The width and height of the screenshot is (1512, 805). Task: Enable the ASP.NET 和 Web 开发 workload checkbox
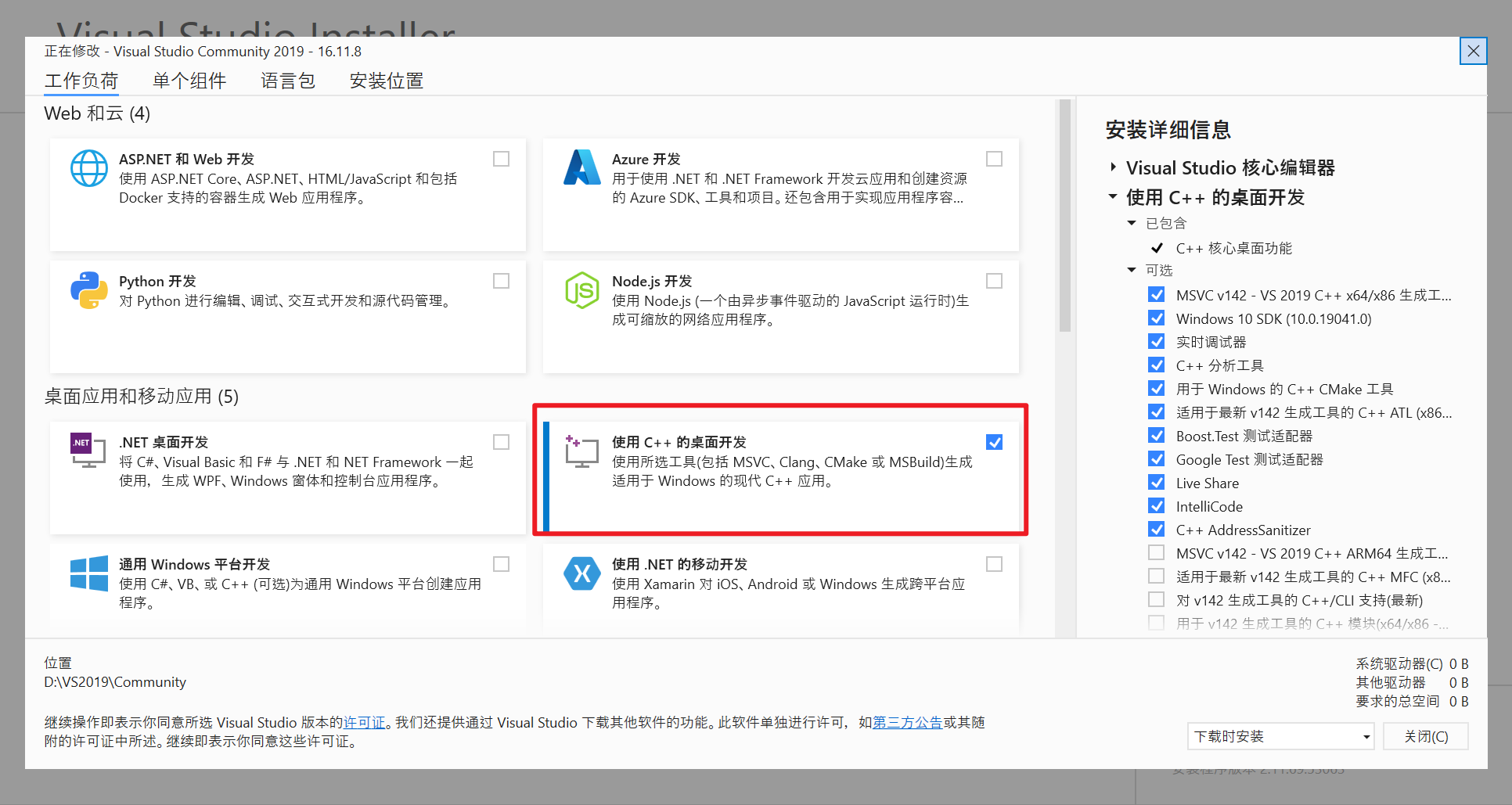502,159
